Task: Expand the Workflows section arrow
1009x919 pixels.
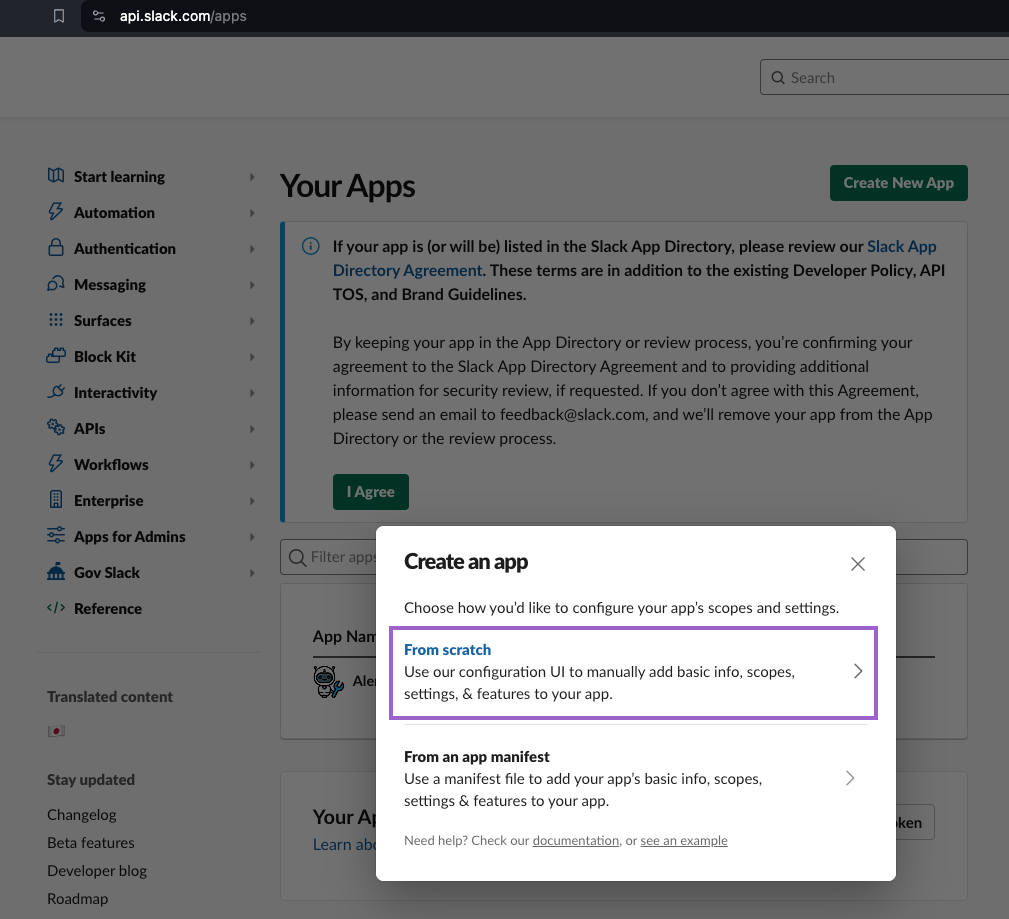Action: click(252, 465)
